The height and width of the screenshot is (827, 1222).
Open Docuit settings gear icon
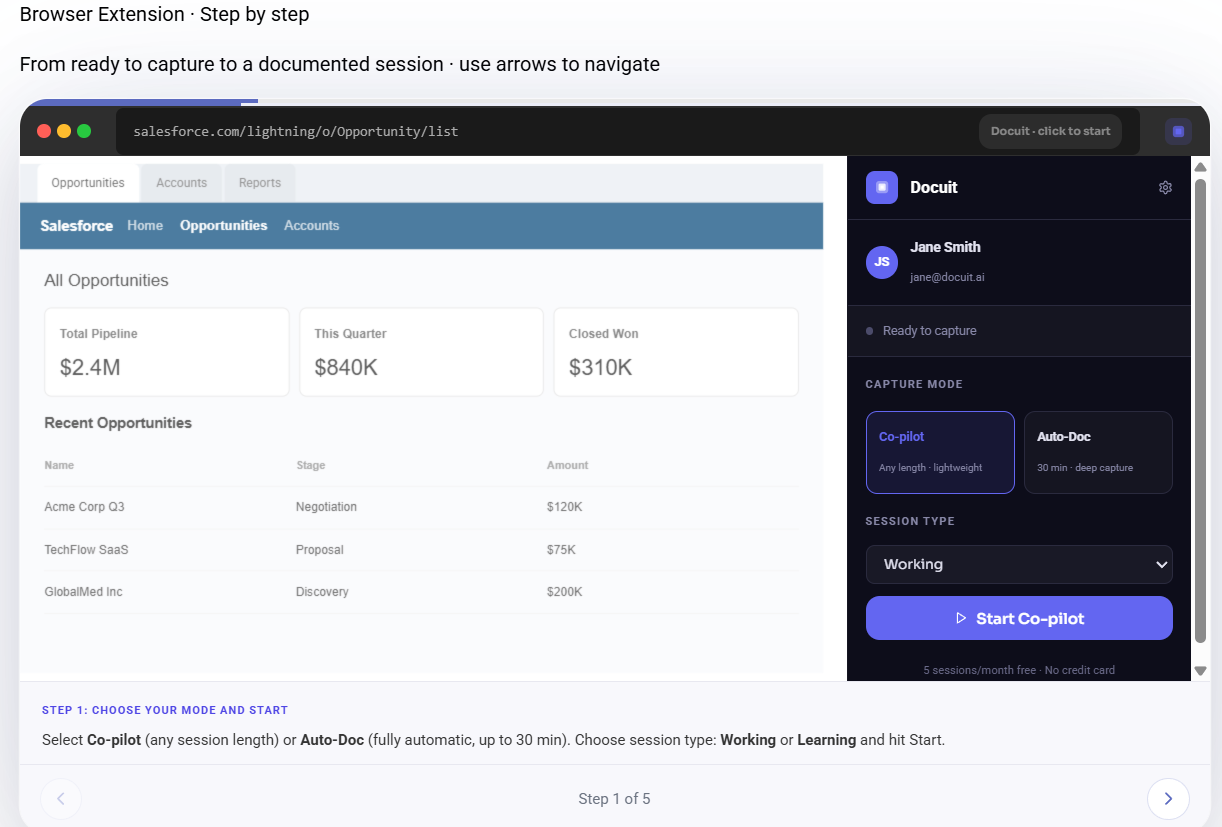coord(1165,187)
